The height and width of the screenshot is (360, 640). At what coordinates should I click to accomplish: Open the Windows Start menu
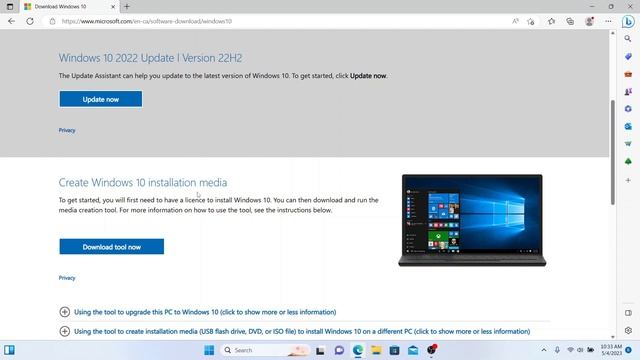(209, 350)
